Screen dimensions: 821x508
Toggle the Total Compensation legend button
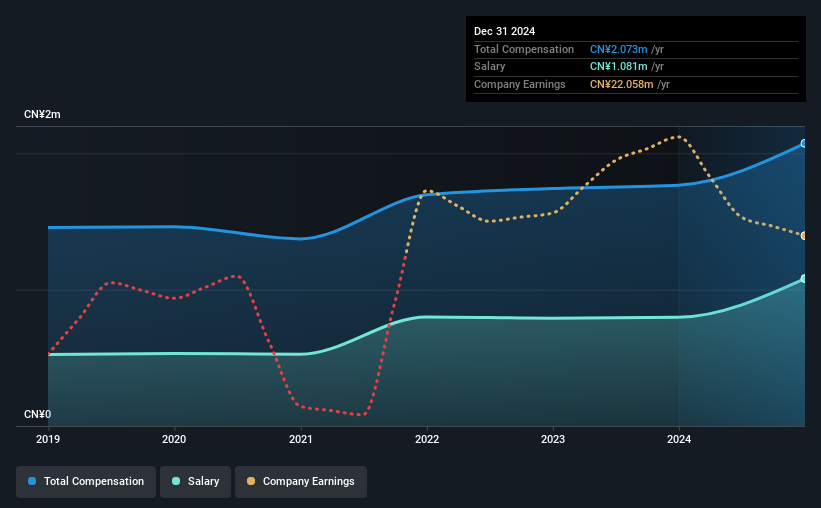tap(86, 482)
